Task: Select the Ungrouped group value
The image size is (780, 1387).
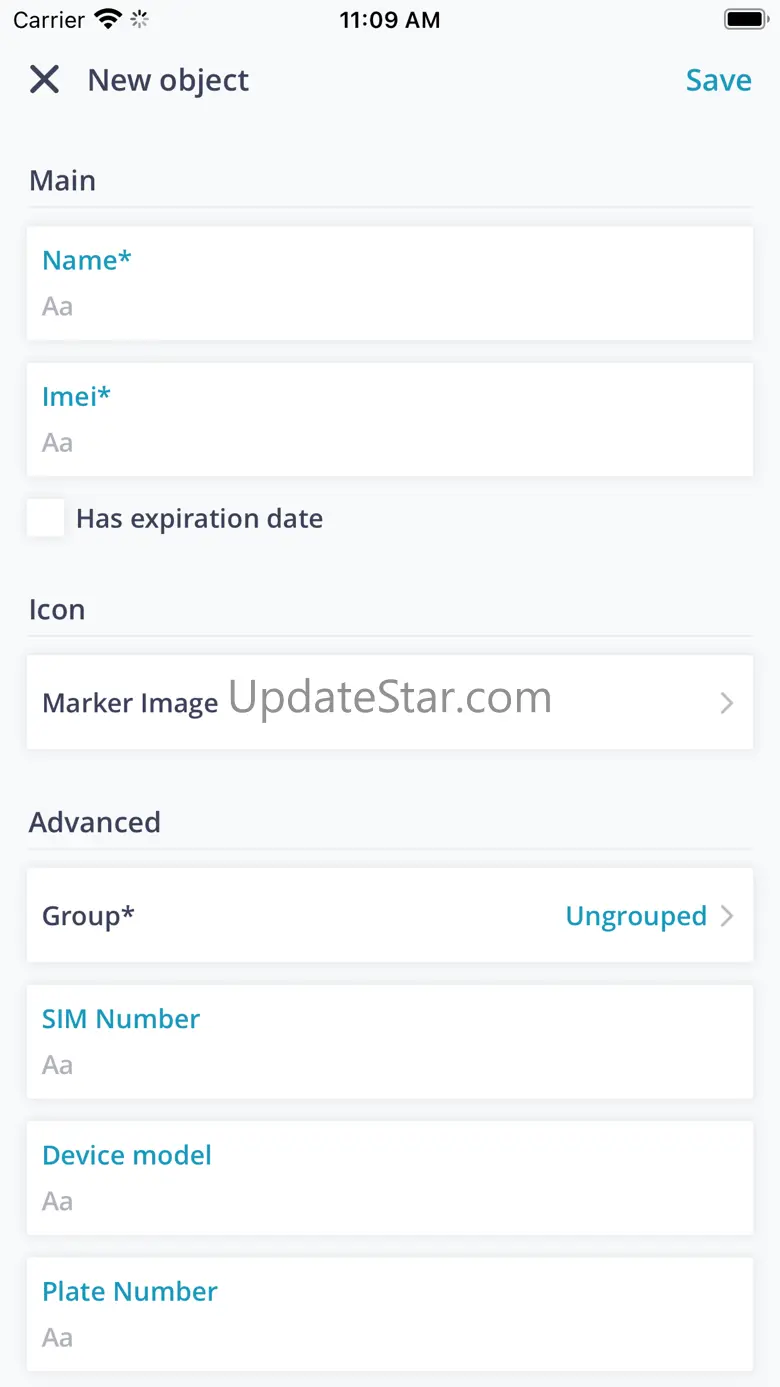Action: click(x=636, y=916)
